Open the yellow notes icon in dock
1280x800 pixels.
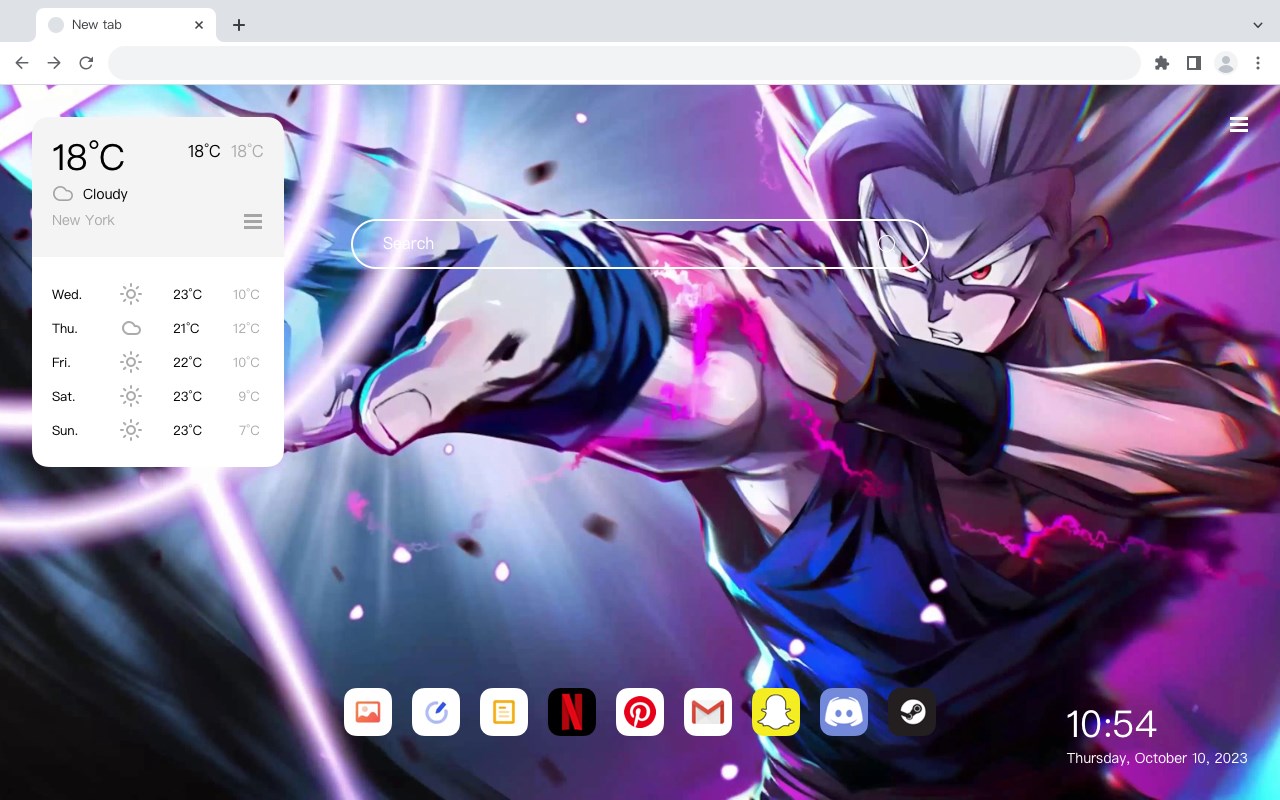pyautogui.click(x=504, y=712)
